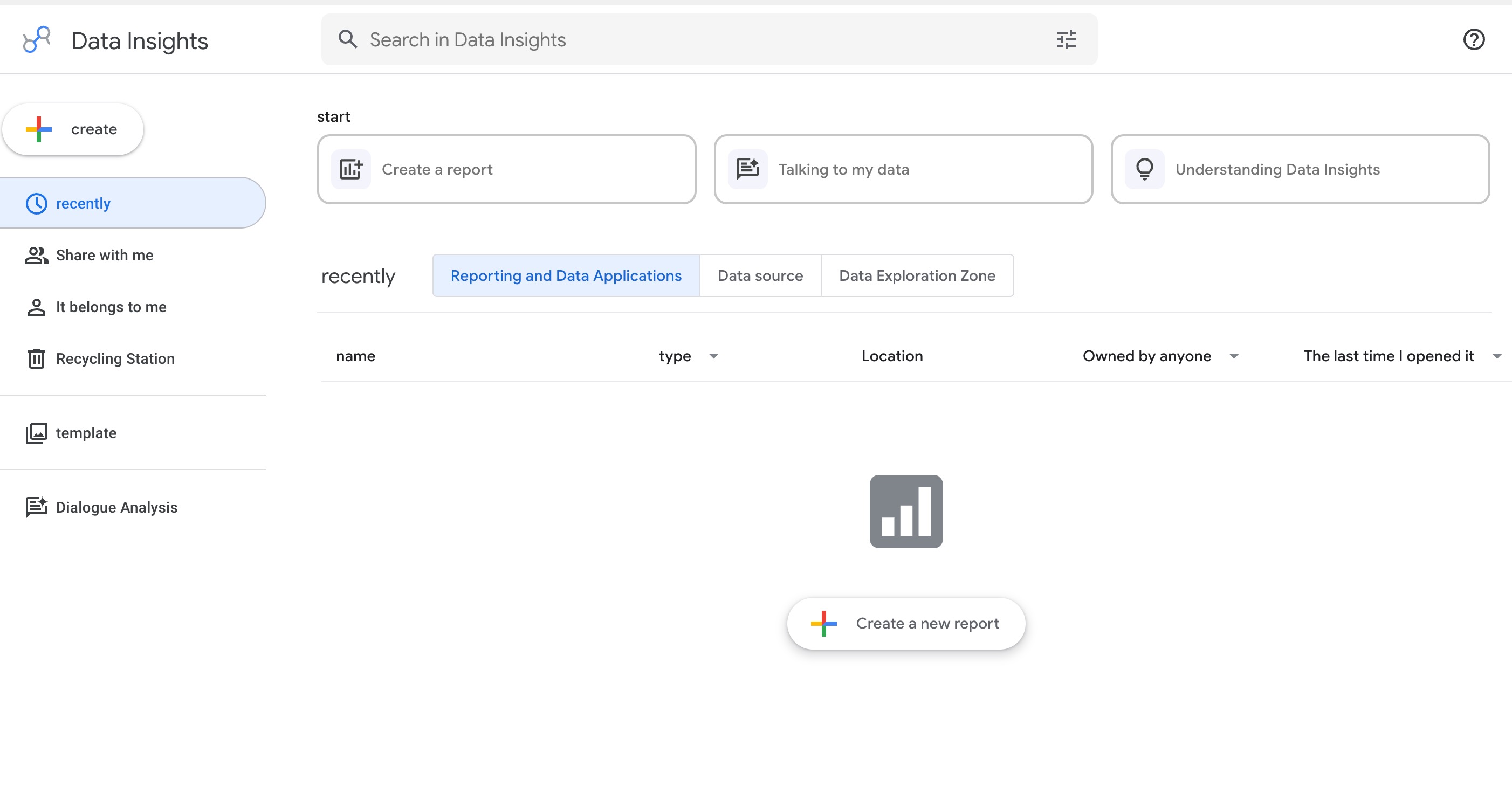Open Share with me in sidebar
Image resolution: width=1512 pixels, height=787 pixels.
[133, 256]
